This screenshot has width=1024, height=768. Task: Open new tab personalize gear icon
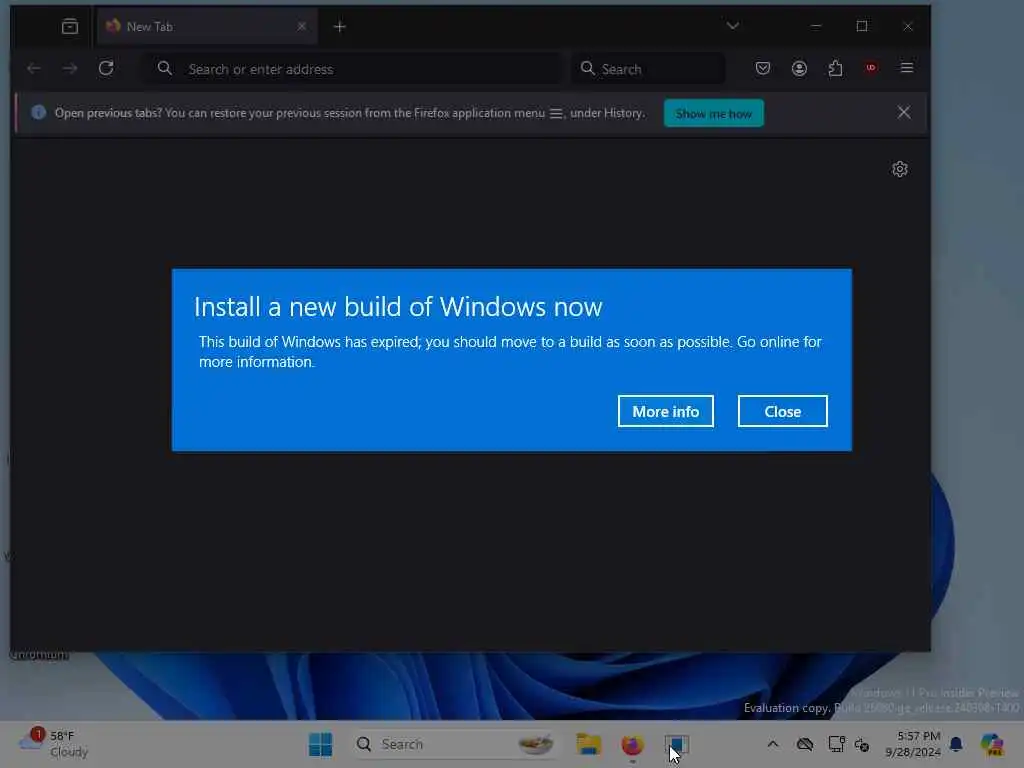pos(900,169)
